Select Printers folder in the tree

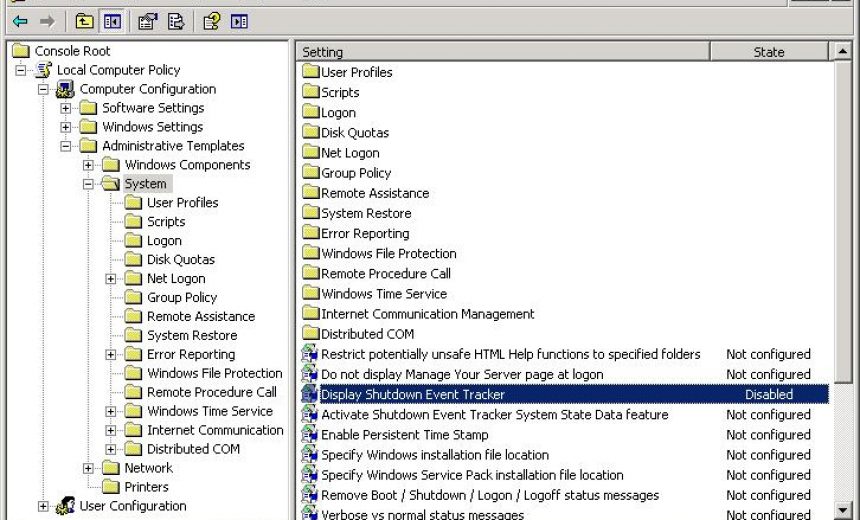coord(145,487)
